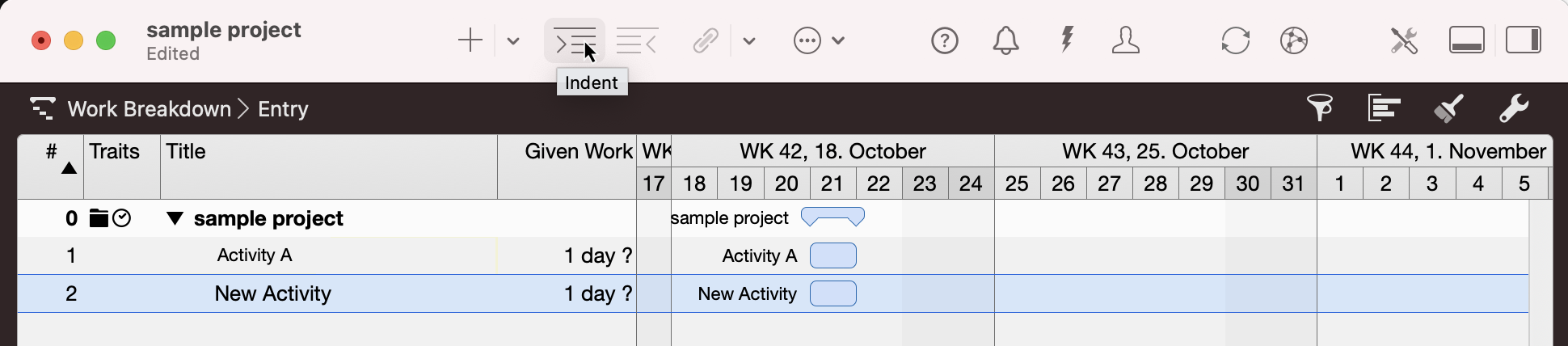
Task: Click Work Breakdown in the breadcrumb
Action: (x=150, y=109)
